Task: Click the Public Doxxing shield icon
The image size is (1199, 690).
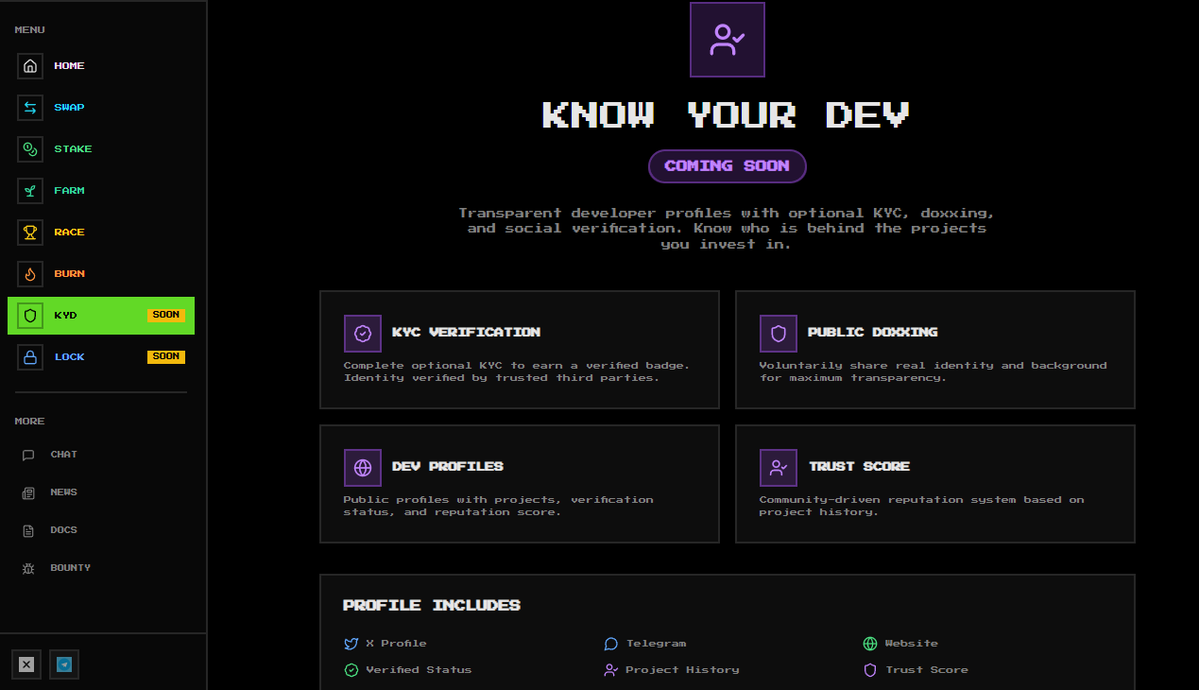Action: pos(778,334)
